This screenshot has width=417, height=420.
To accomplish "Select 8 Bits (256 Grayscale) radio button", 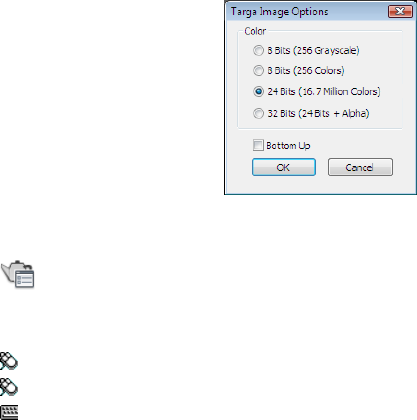I will pyautogui.click(x=258, y=51).
